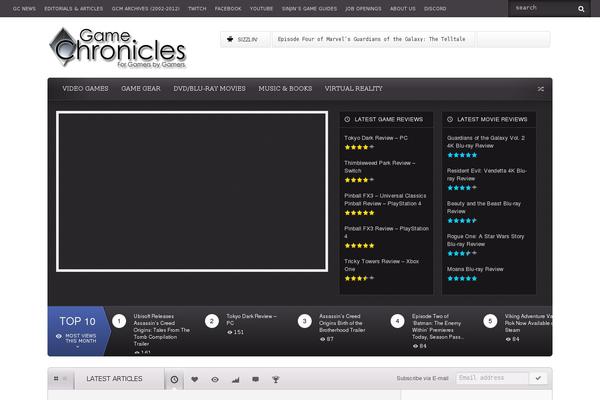Select the comment-bubble most-commented sort icon
Image resolution: width=600 pixels, height=400 pixels.
coord(255,379)
